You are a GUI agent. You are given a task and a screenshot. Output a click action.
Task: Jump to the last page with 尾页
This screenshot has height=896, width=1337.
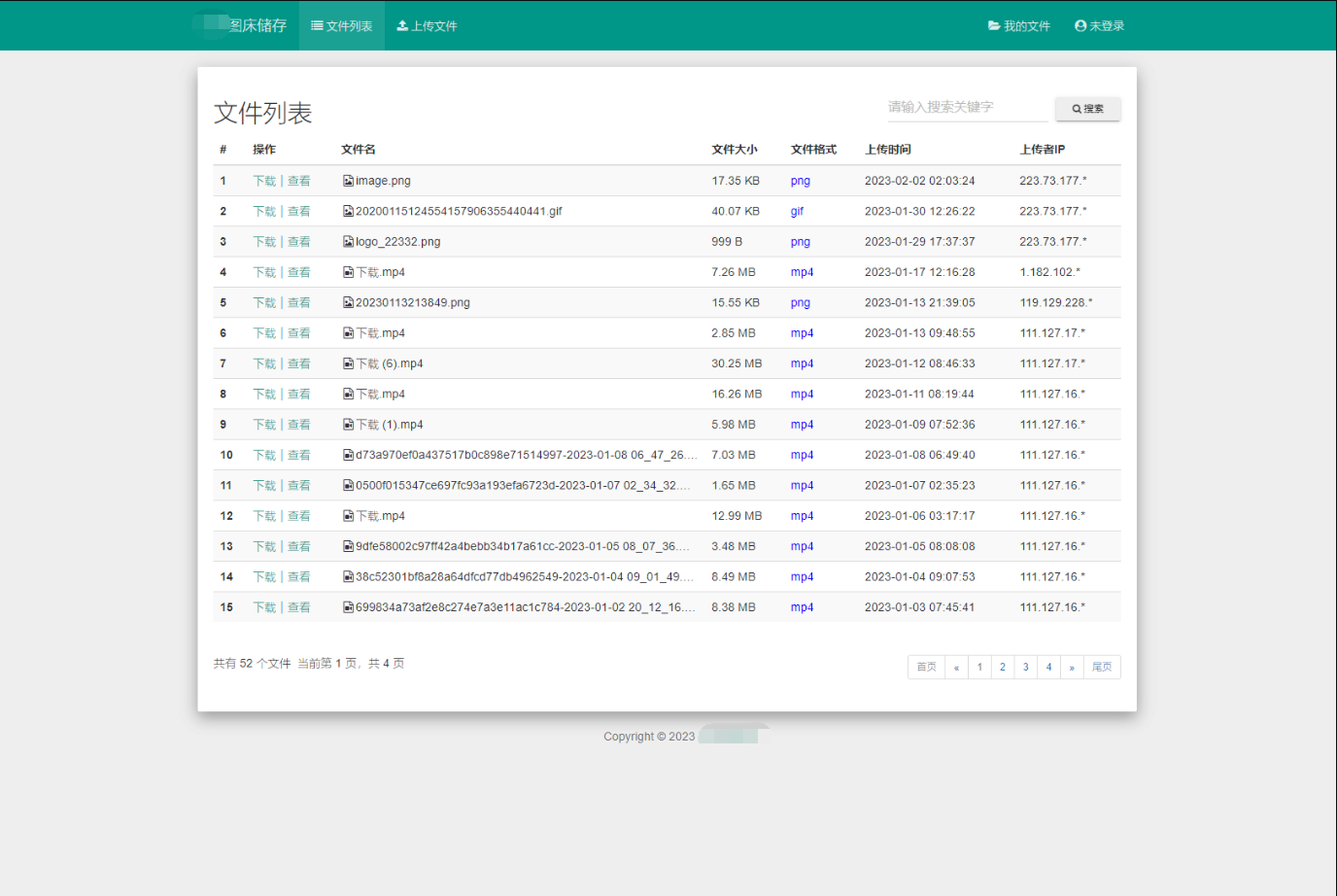(x=1102, y=667)
